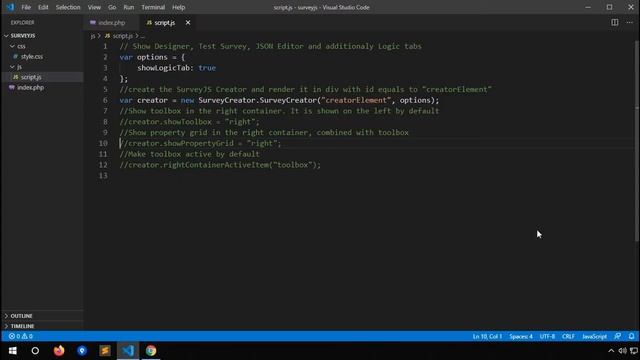The width and height of the screenshot is (640, 360).
Task: Open the View menu
Action: [94, 7]
